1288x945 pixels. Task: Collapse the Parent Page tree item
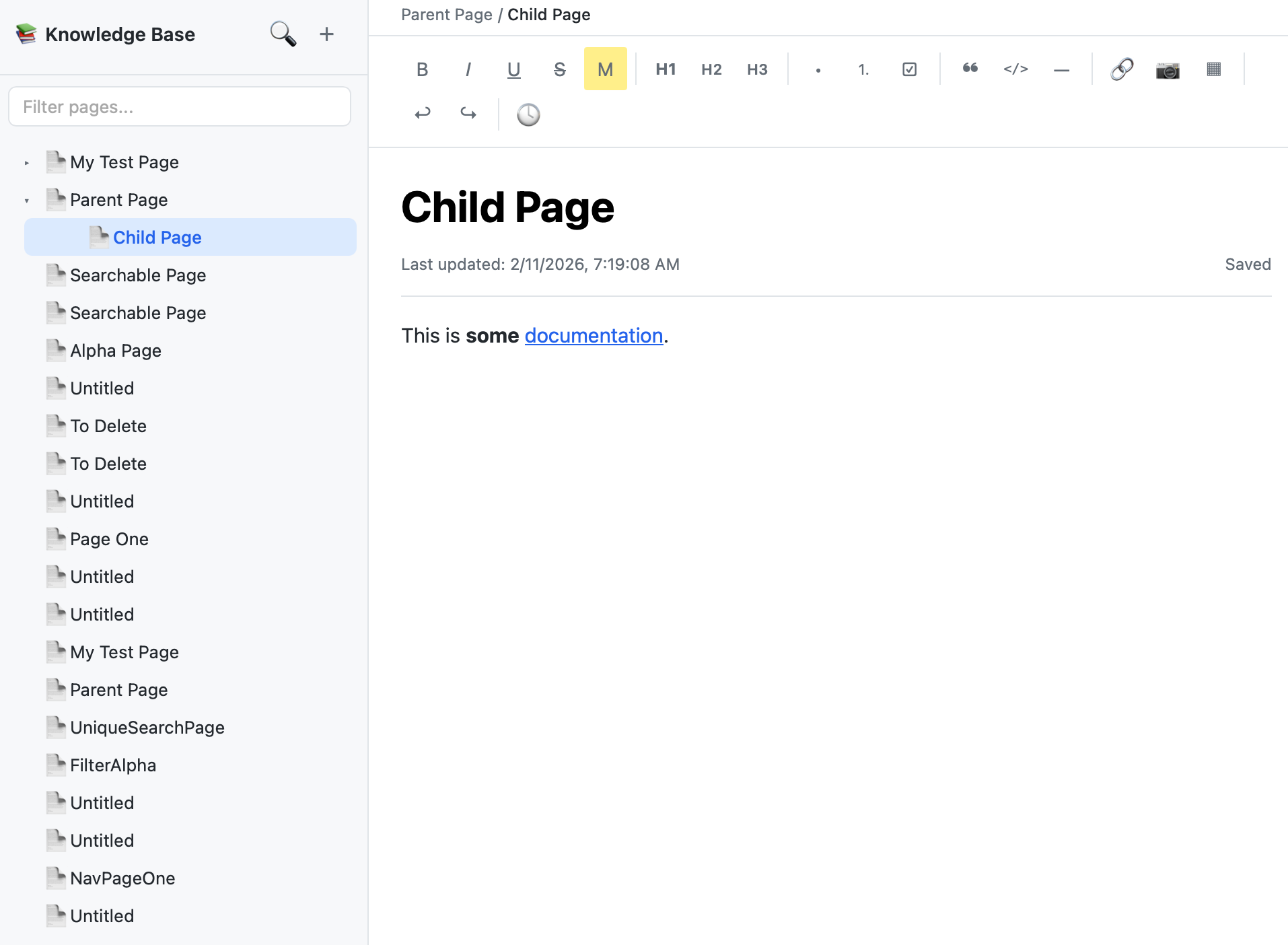(26, 199)
